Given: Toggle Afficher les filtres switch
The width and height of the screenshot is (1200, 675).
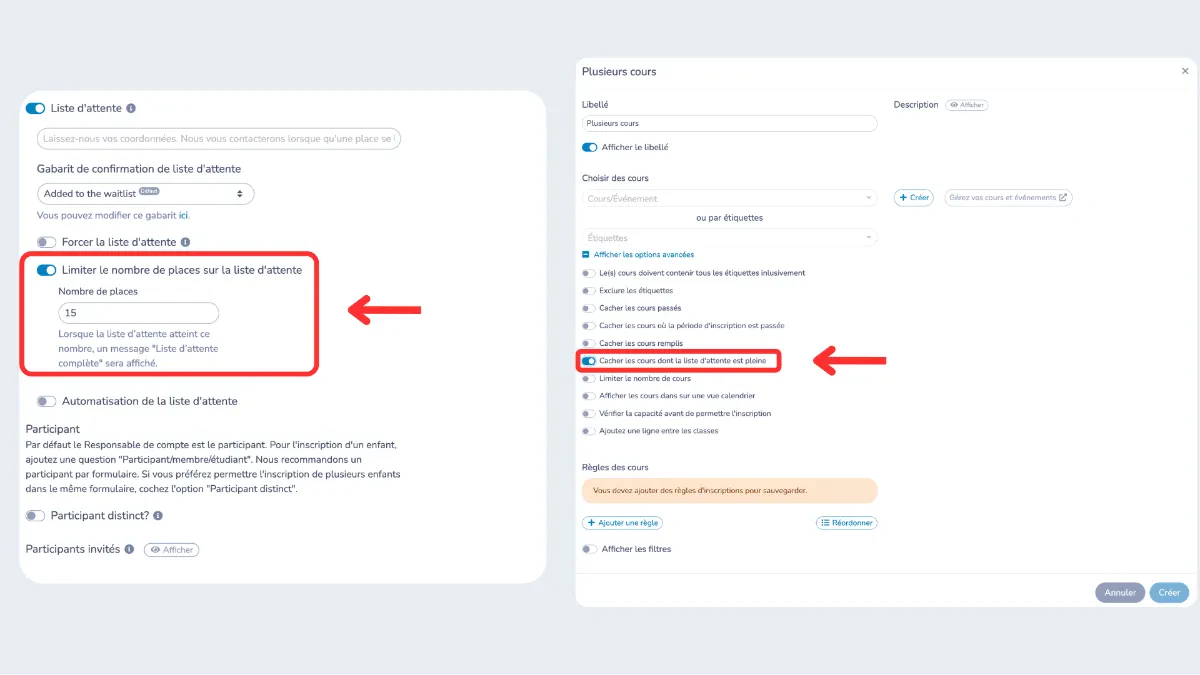Looking at the screenshot, I should pyautogui.click(x=589, y=549).
